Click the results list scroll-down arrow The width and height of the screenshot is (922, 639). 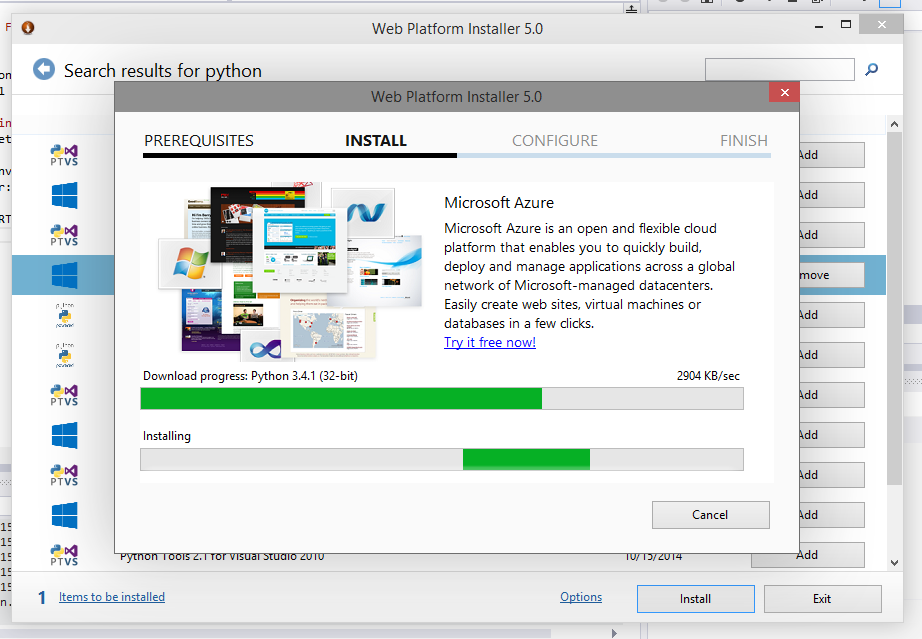point(894,563)
